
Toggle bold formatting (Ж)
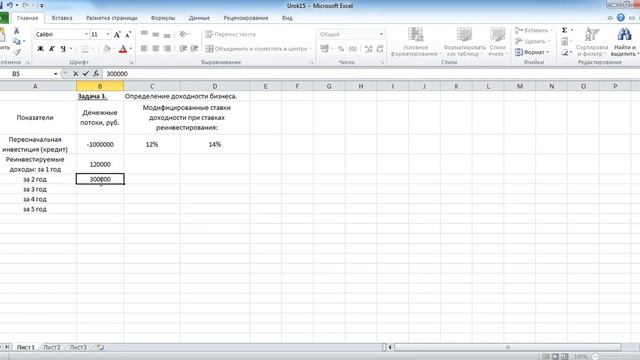click(40, 49)
